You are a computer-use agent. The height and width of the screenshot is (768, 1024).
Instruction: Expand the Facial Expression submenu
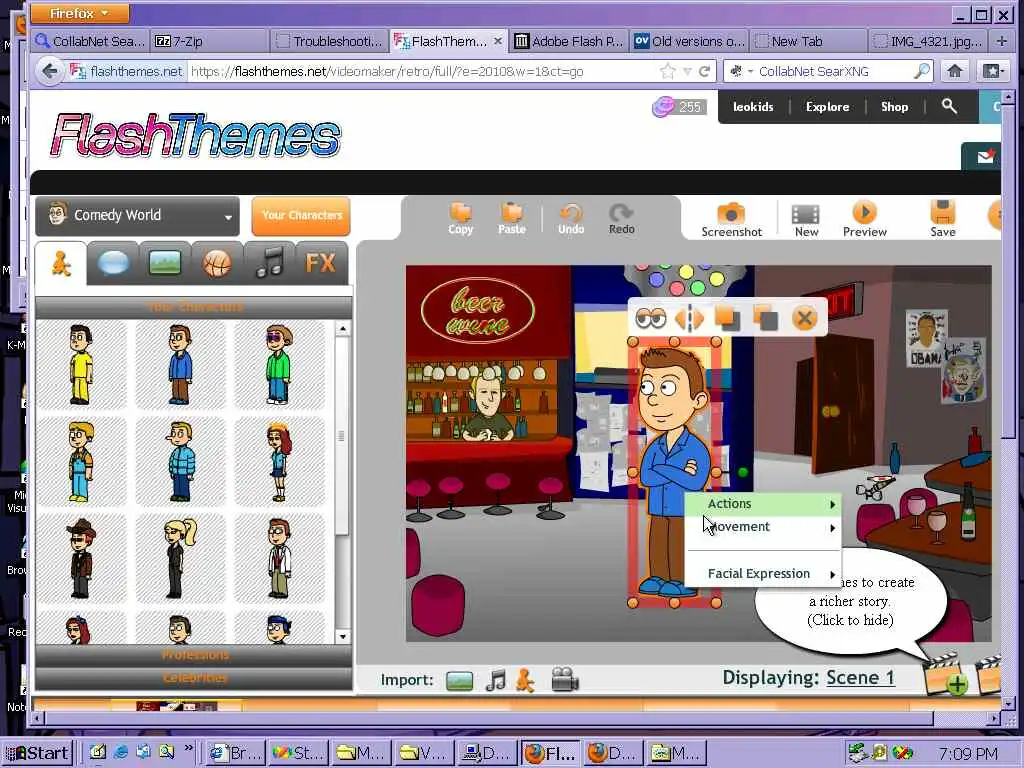pos(763,573)
